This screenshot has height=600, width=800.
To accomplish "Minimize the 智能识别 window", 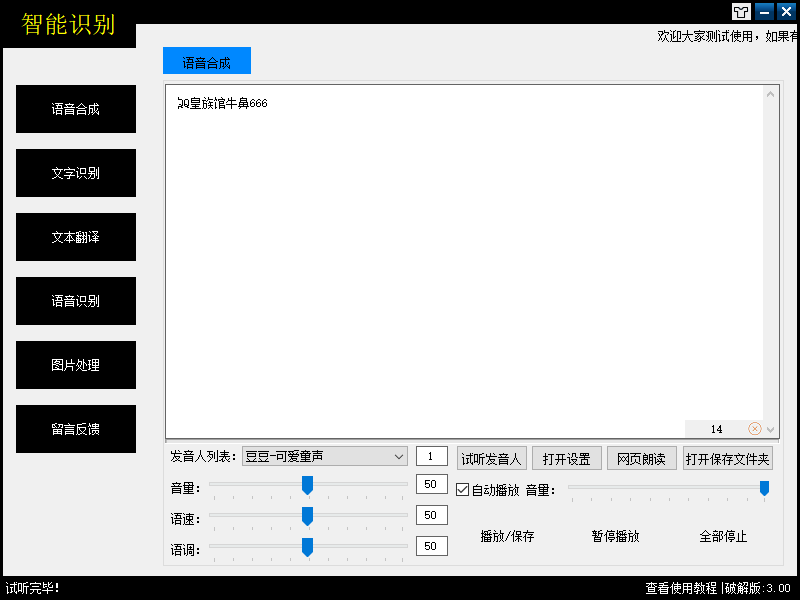I will [x=764, y=11].
